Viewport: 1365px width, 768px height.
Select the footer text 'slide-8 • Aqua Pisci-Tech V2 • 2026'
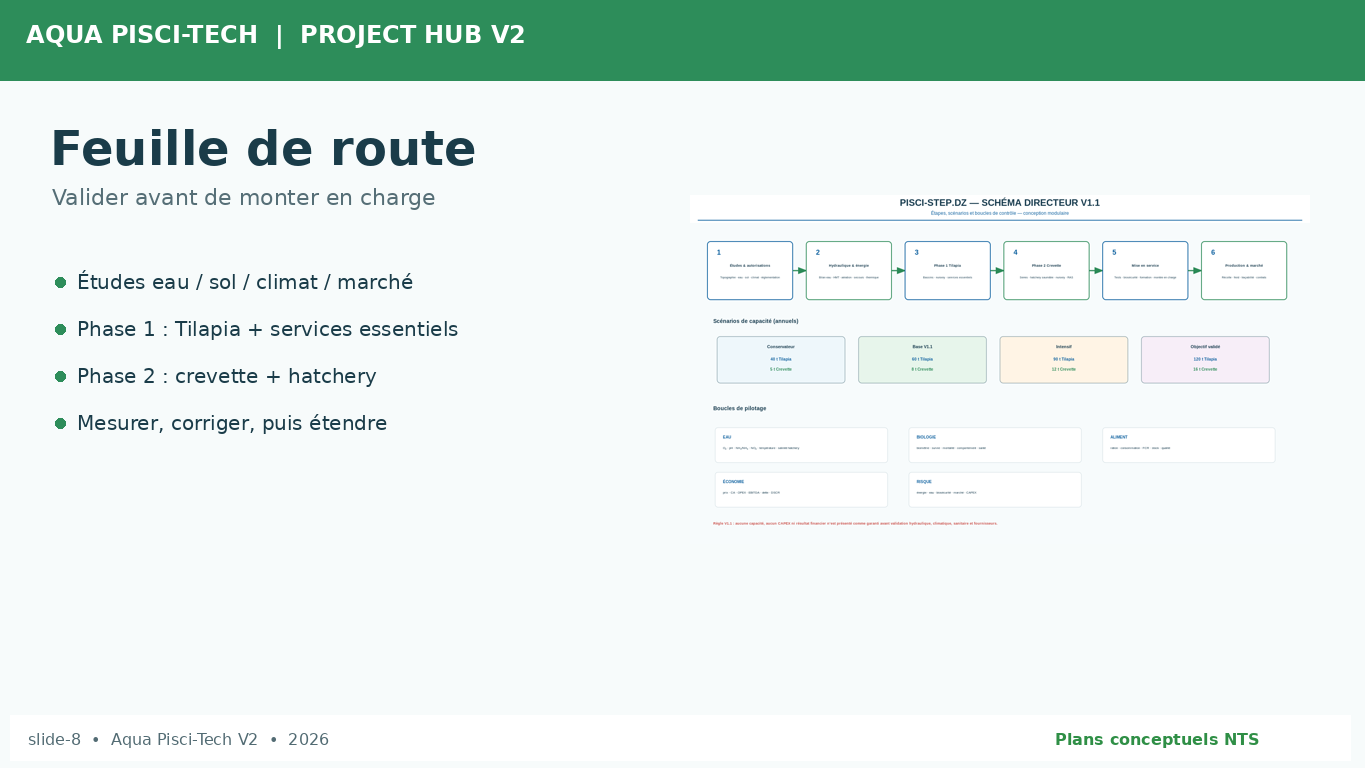coord(178,740)
